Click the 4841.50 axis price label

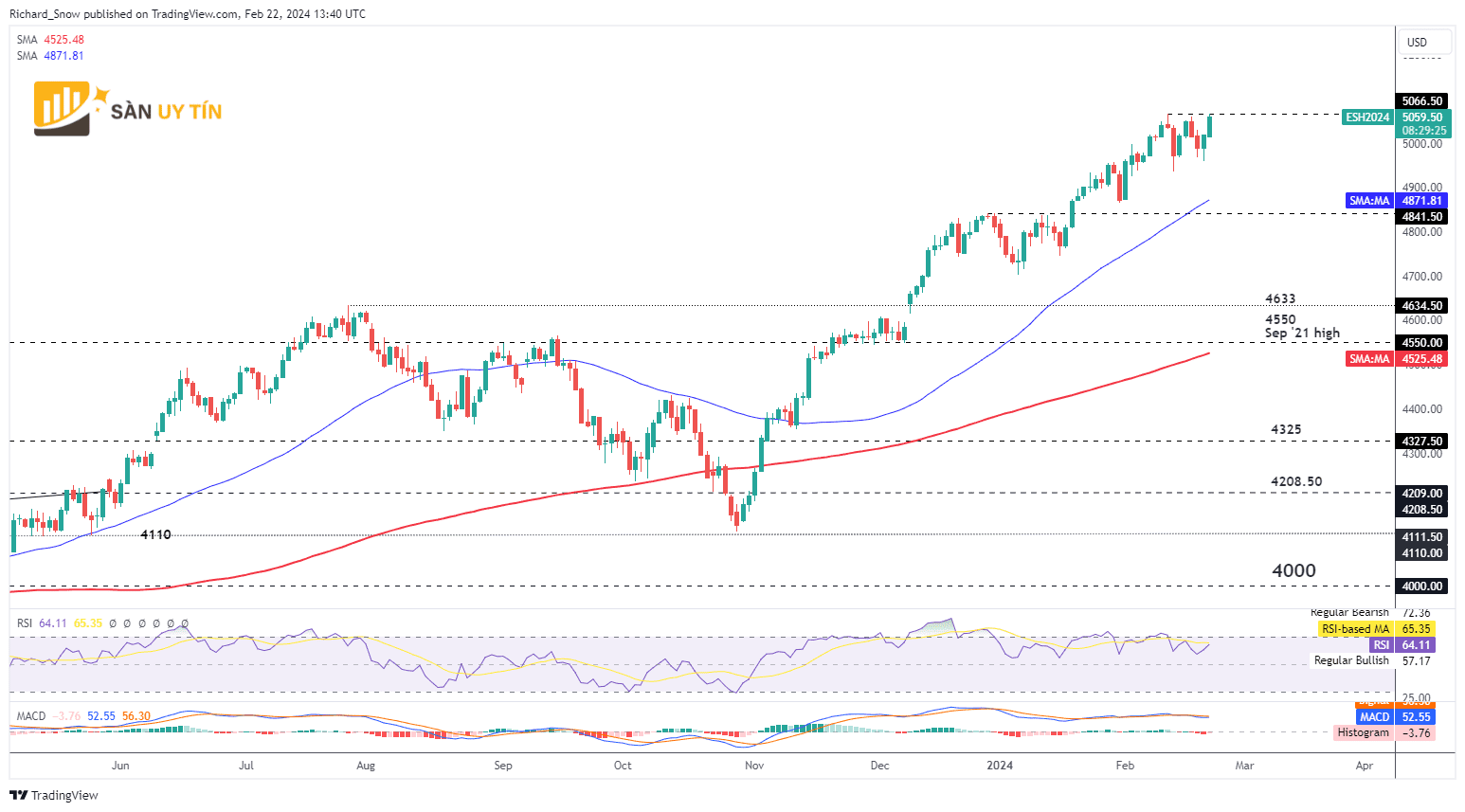1422,217
